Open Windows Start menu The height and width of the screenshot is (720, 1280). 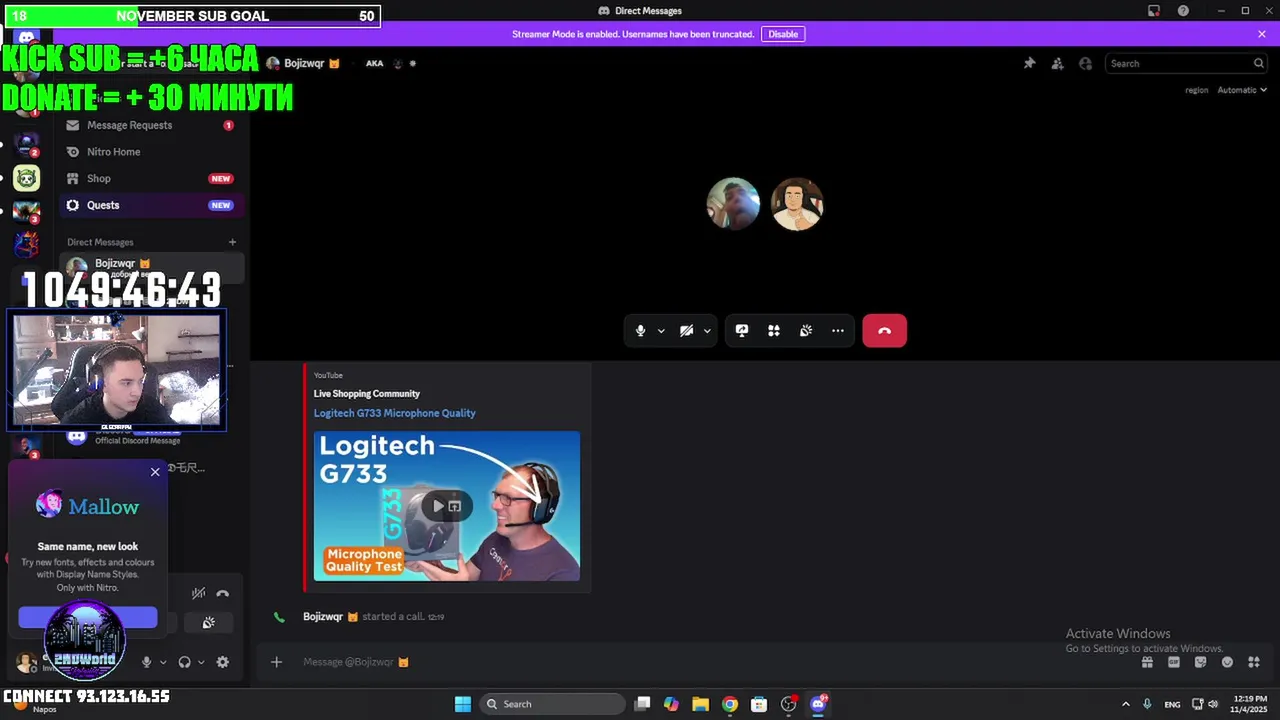(x=463, y=704)
